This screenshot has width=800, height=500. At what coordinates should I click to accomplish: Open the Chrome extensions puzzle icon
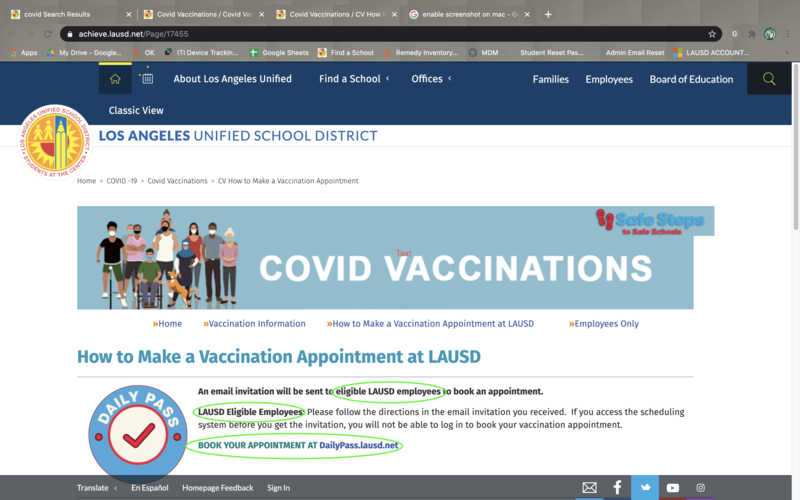(x=752, y=34)
